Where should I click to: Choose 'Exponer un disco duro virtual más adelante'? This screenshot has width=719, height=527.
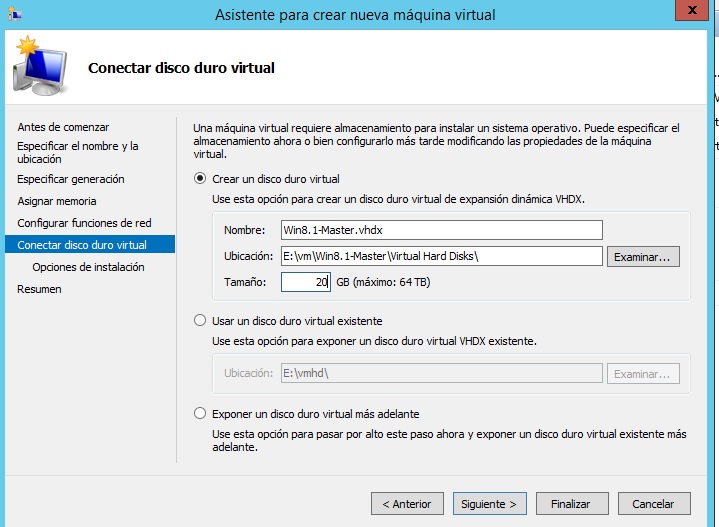(200, 413)
